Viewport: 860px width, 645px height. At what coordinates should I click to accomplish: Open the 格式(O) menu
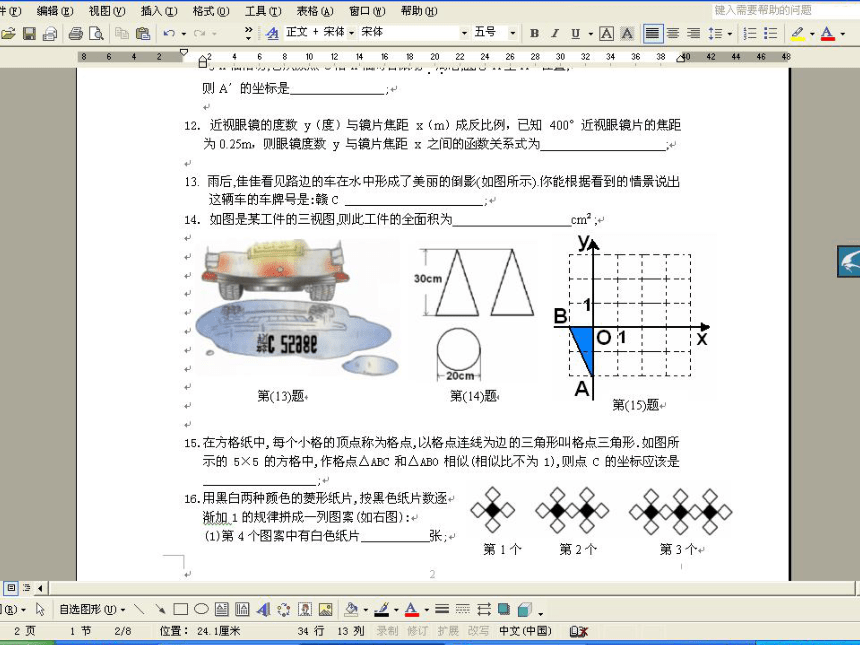[x=211, y=11]
